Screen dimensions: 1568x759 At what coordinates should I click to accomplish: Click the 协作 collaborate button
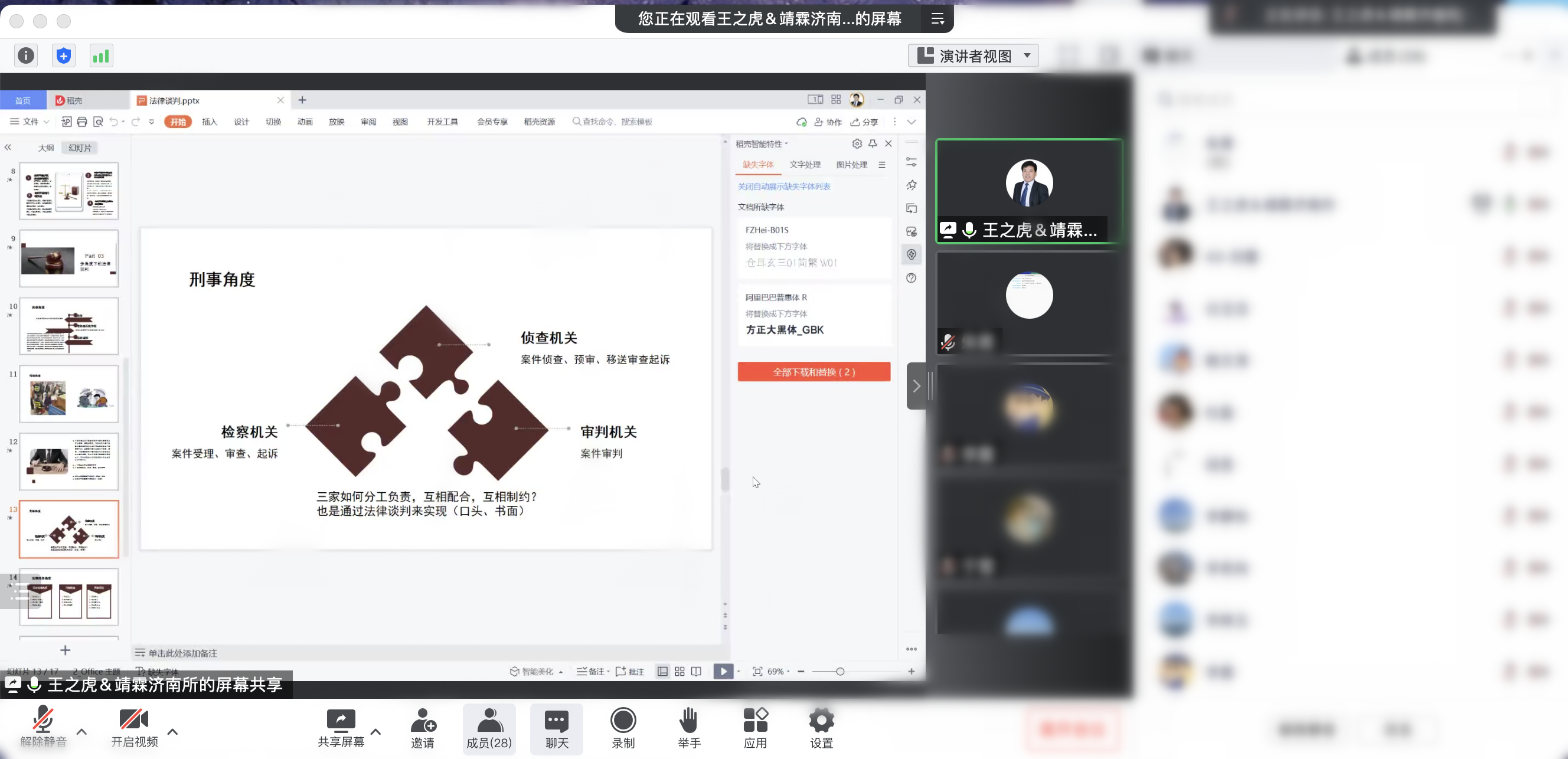[x=828, y=122]
